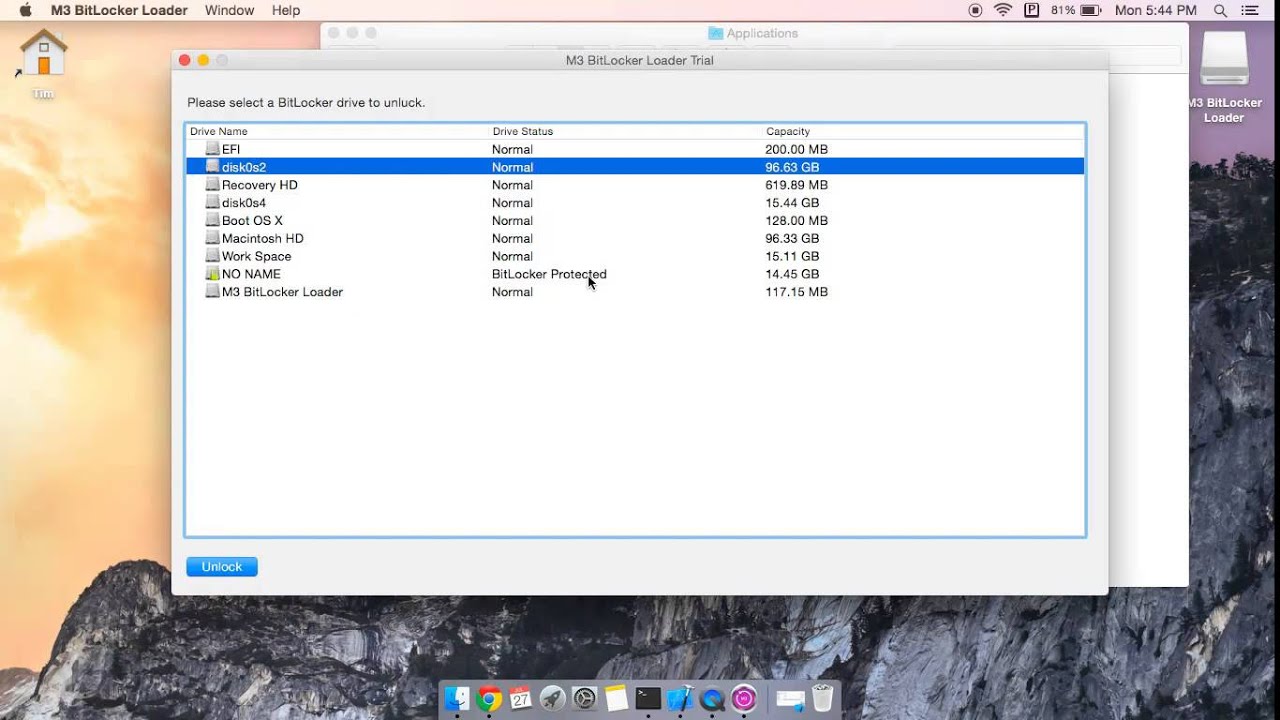Select the Recovery HD drive icon

click(212, 185)
